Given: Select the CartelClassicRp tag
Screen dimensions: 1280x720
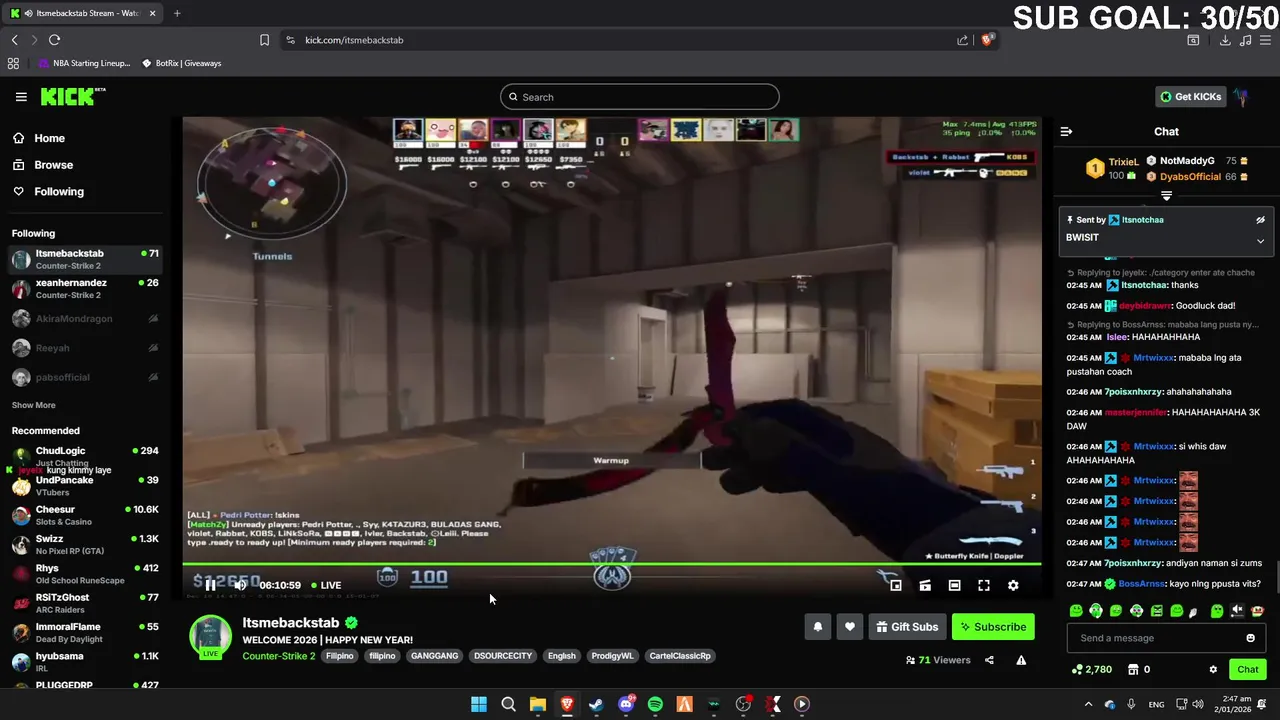Looking at the screenshot, I should pyautogui.click(x=680, y=656).
